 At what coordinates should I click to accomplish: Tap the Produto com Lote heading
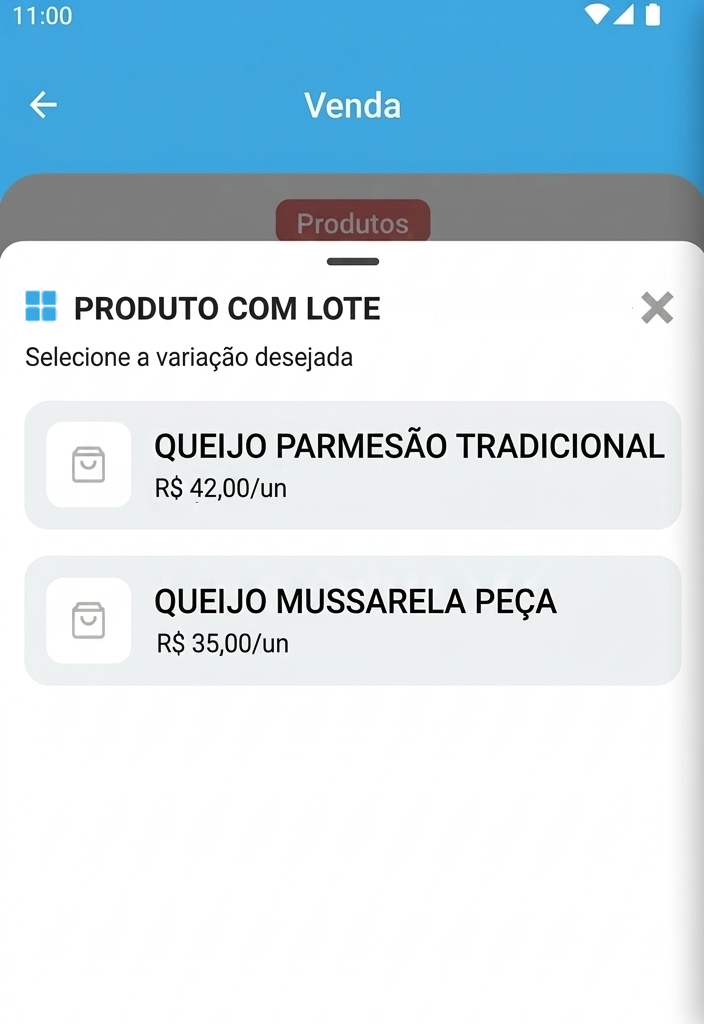click(x=227, y=309)
